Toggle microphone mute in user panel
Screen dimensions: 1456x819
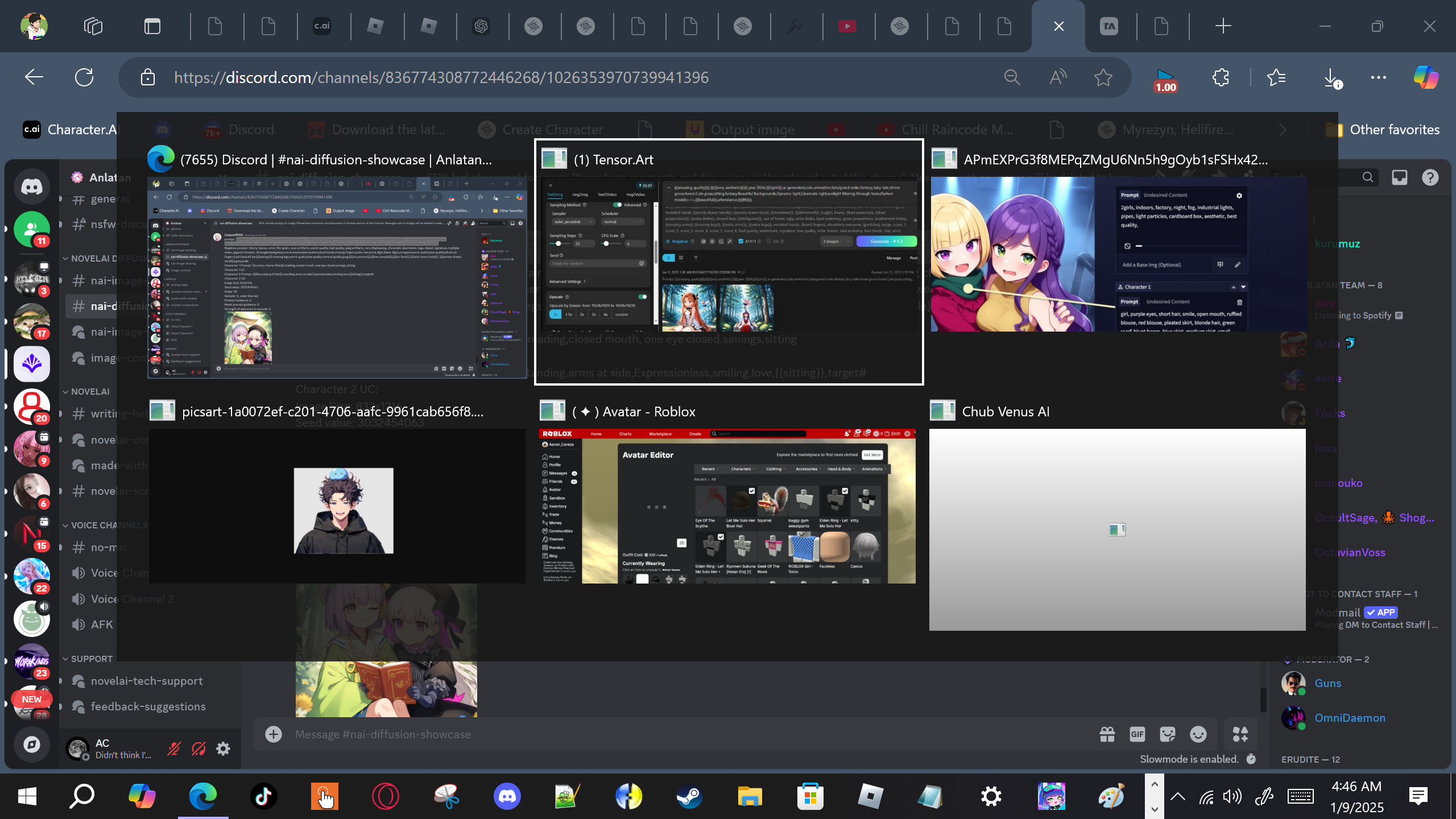point(173,748)
